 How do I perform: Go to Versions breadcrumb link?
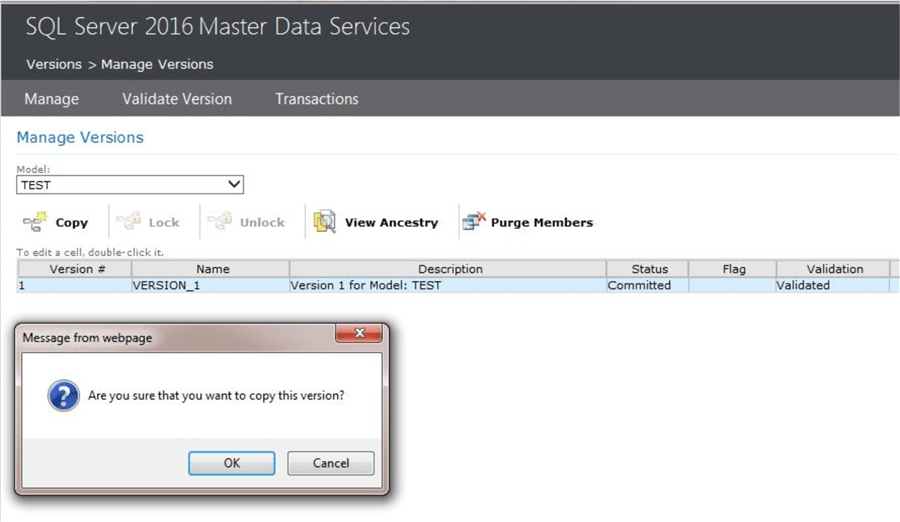tap(54, 64)
